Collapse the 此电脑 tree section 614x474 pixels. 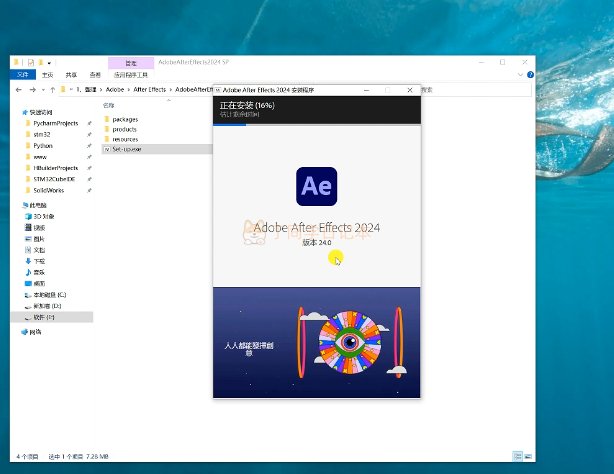click(x=17, y=205)
